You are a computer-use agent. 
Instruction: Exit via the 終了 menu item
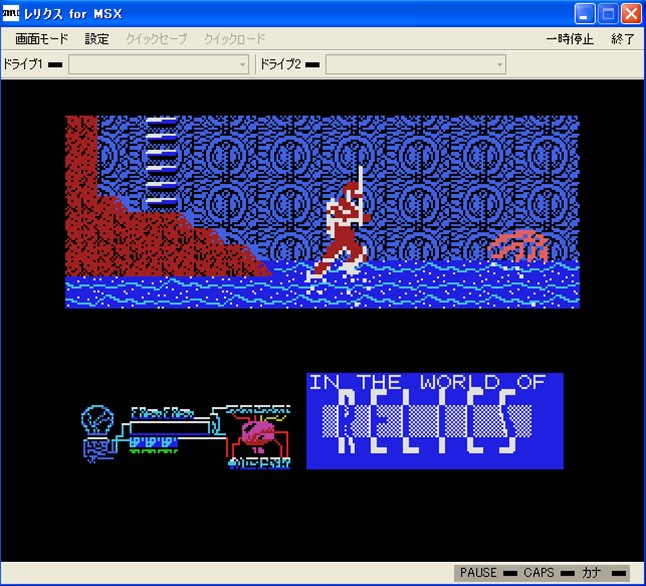[x=623, y=39]
